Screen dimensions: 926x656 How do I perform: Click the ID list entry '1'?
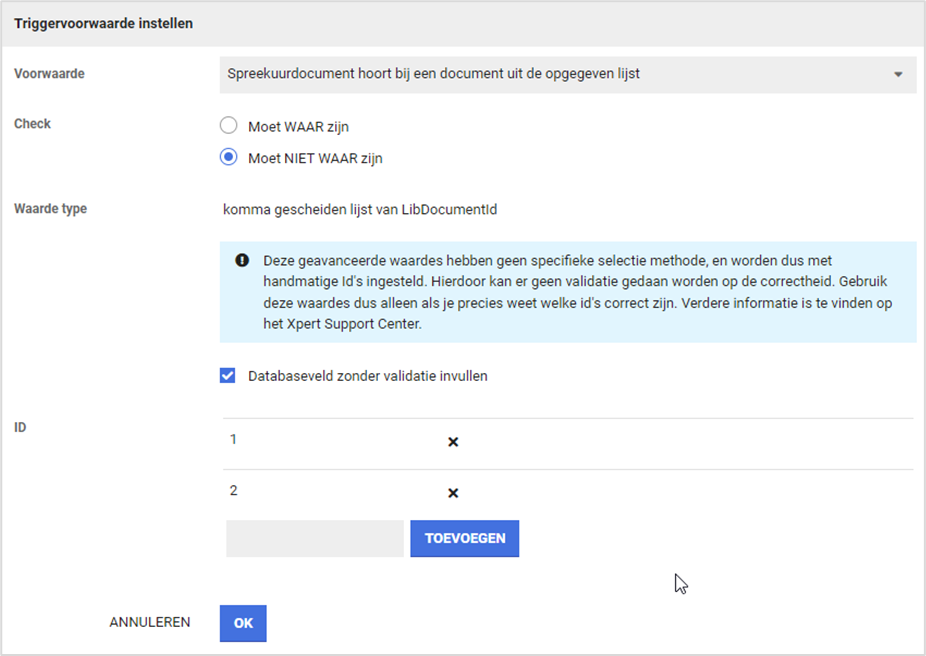(x=234, y=439)
